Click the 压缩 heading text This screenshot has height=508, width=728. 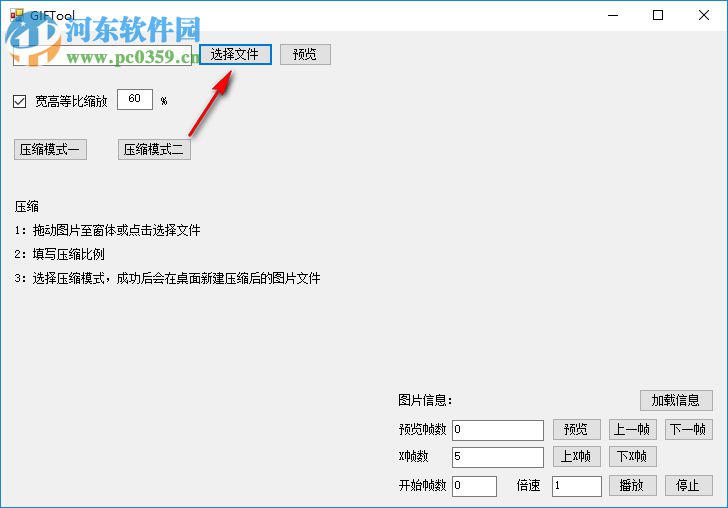(26, 207)
